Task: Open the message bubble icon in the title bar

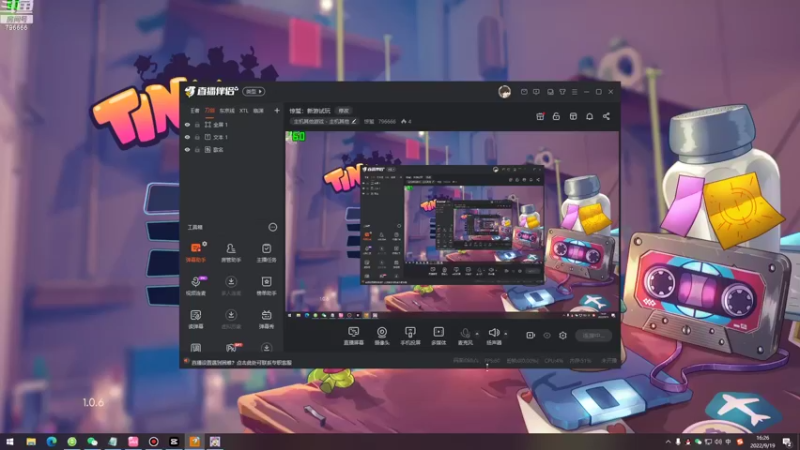Action: (536, 92)
